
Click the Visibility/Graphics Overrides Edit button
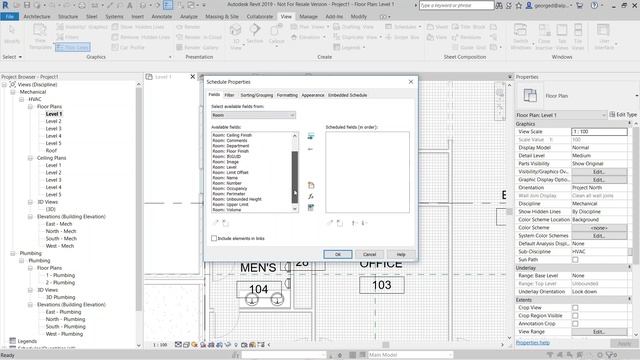point(599,171)
